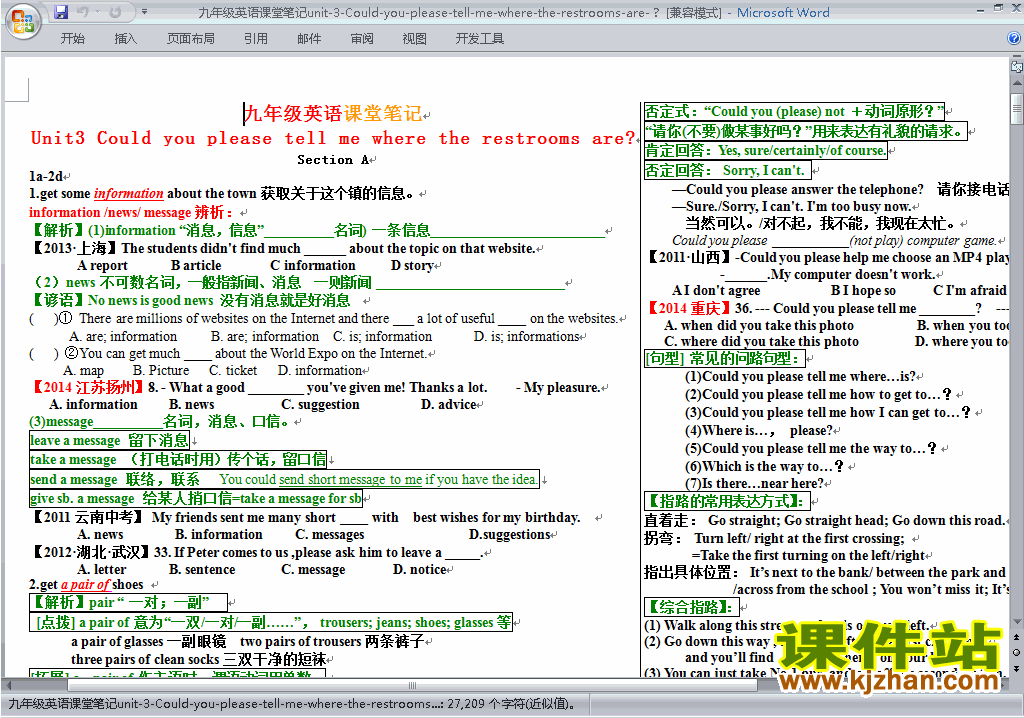Image resolution: width=1024 pixels, height=718 pixels.
Task: Click the blue Help question mark icon
Action: pyautogui.click(x=1014, y=39)
